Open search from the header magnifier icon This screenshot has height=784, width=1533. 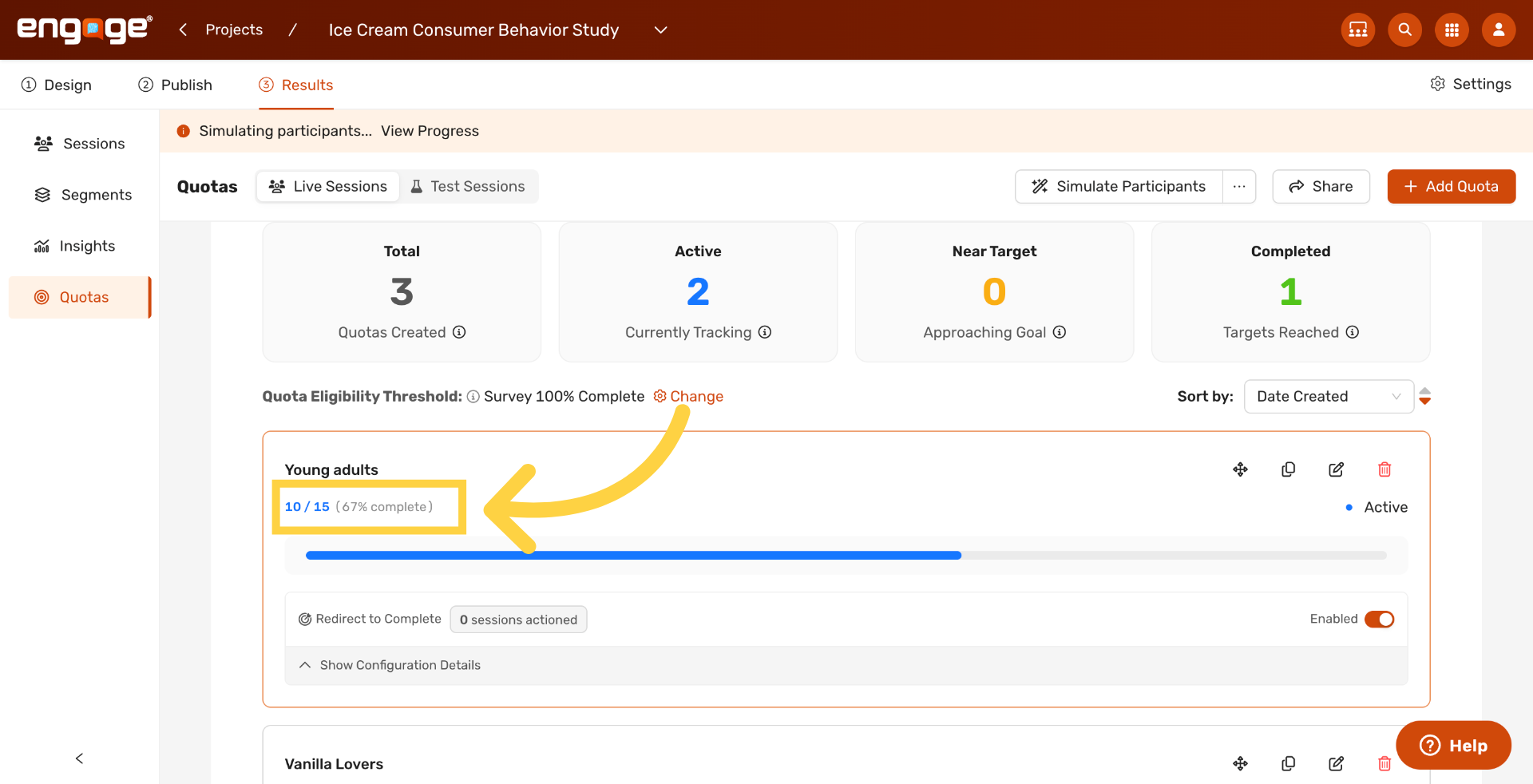click(x=1404, y=30)
